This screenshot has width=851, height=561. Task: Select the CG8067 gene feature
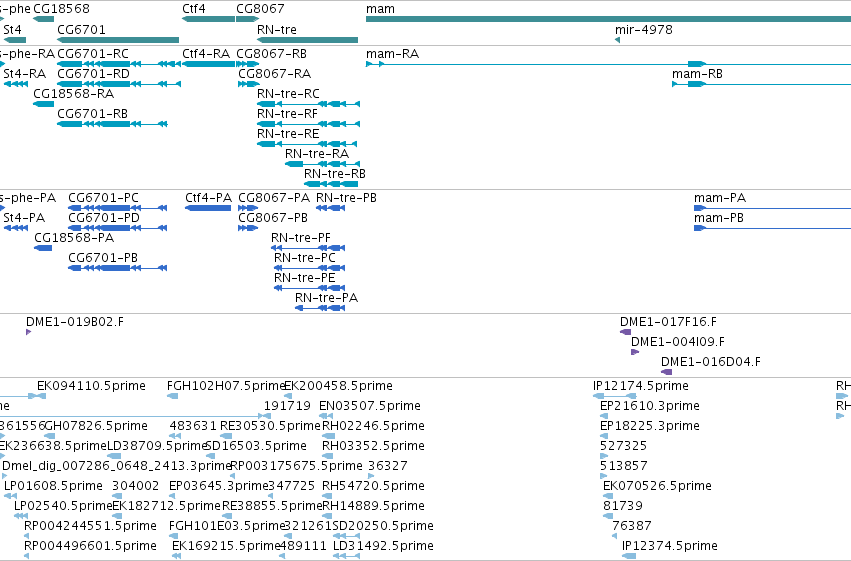click(247, 19)
